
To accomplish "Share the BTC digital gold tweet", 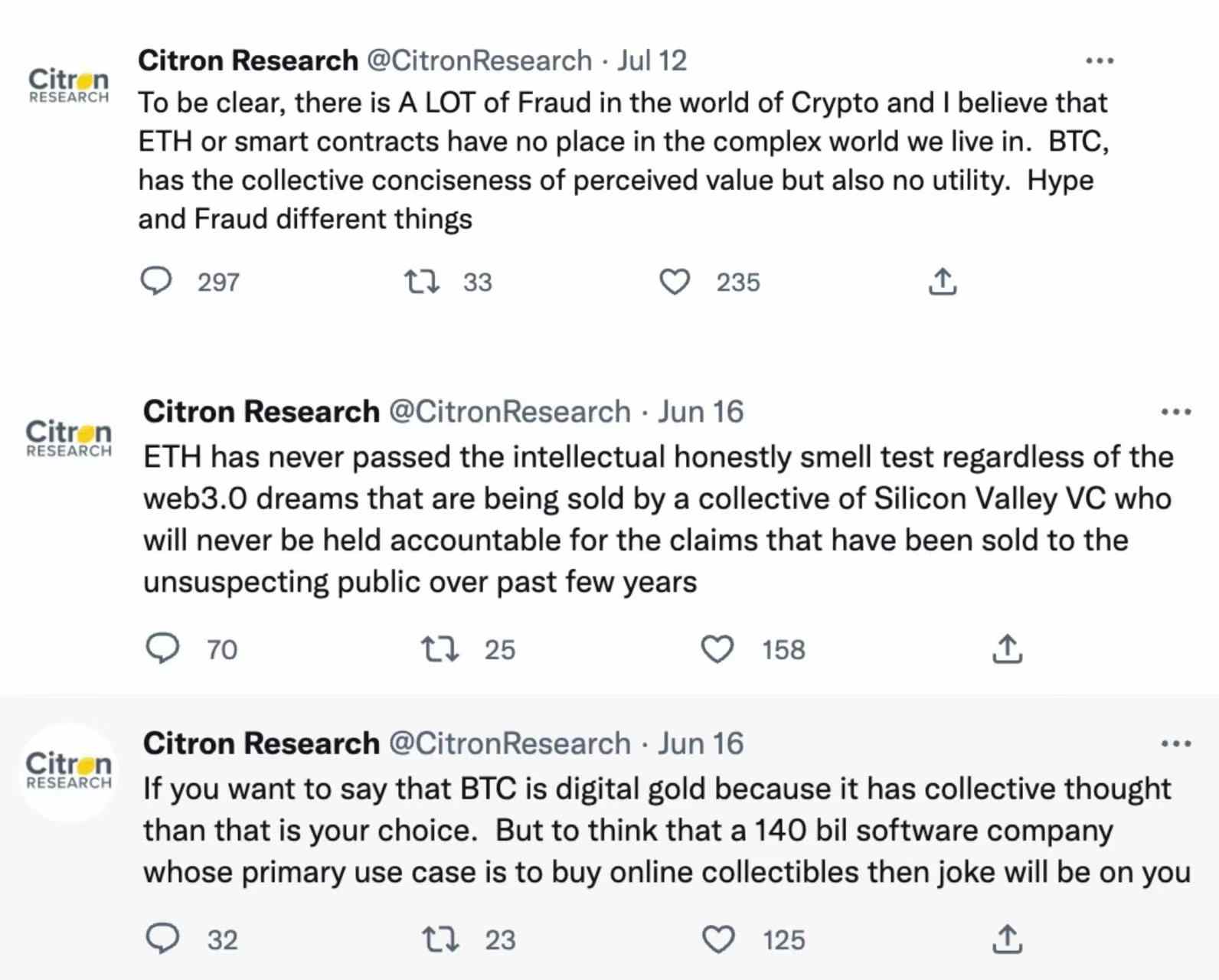I will (x=1007, y=939).
